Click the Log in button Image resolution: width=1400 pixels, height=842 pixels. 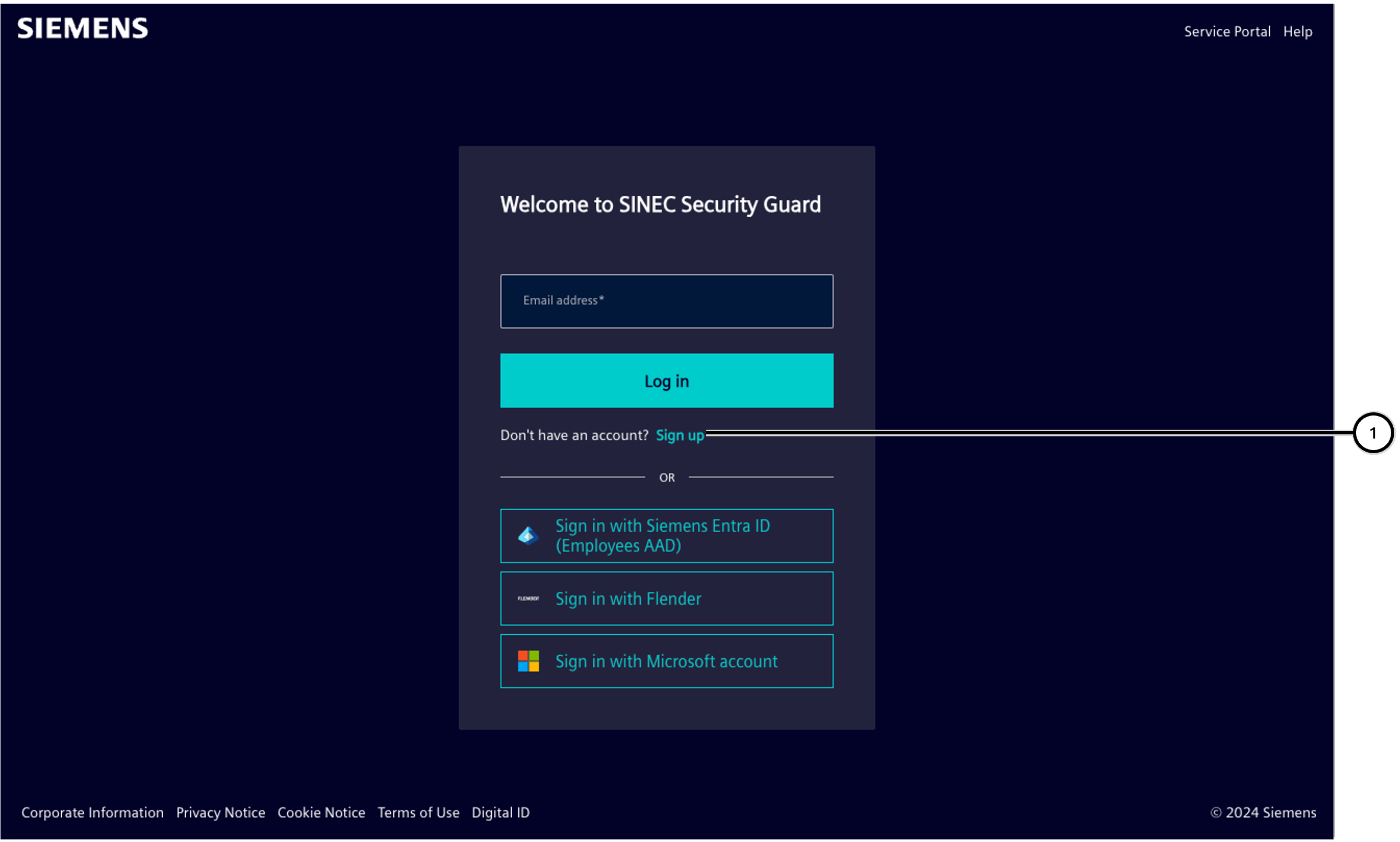(x=666, y=380)
